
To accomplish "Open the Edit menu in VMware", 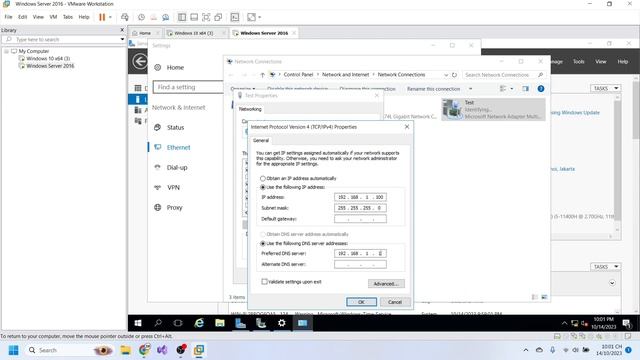I will [22, 17].
